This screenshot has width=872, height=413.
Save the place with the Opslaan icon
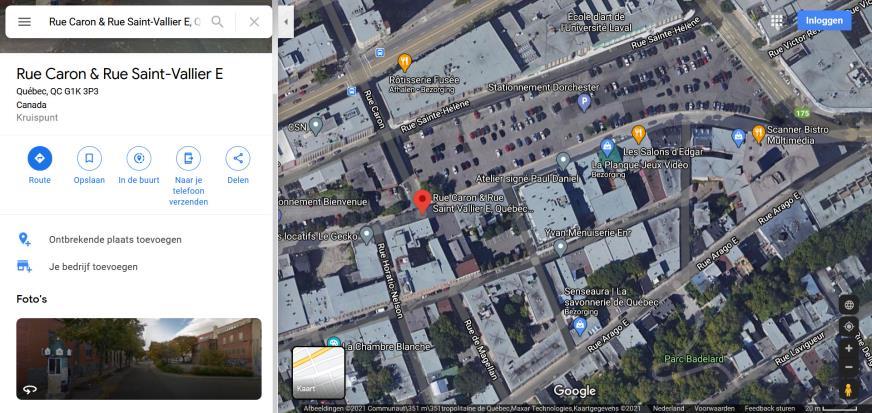pyautogui.click(x=89, y=158)
